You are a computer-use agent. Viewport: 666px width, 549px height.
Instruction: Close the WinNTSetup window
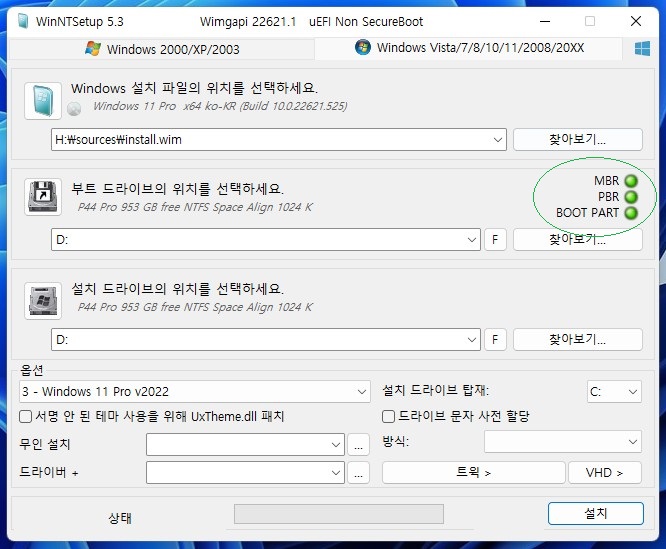click(636, 21)
